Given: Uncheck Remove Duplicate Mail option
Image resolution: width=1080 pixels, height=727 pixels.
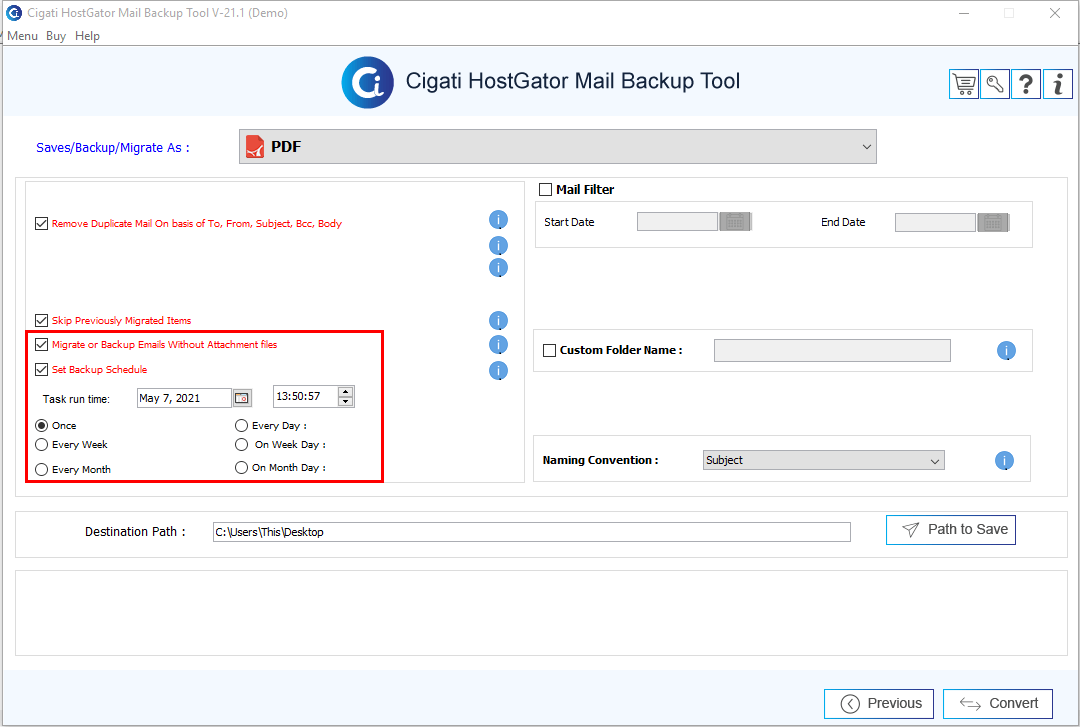Looking at the screenshot, I should 41,223.
